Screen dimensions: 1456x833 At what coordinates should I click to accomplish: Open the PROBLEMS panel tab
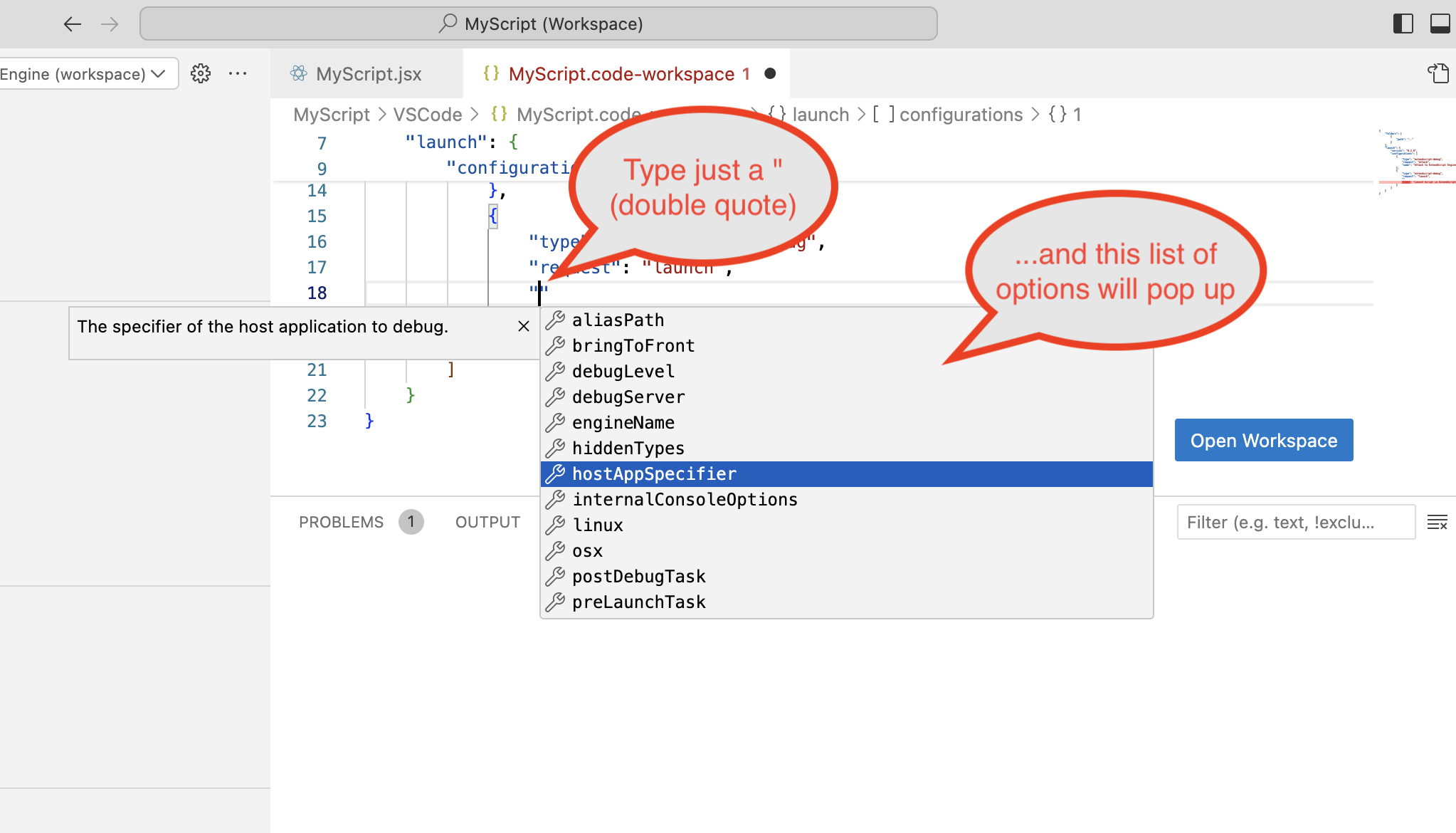coord(341,523)
